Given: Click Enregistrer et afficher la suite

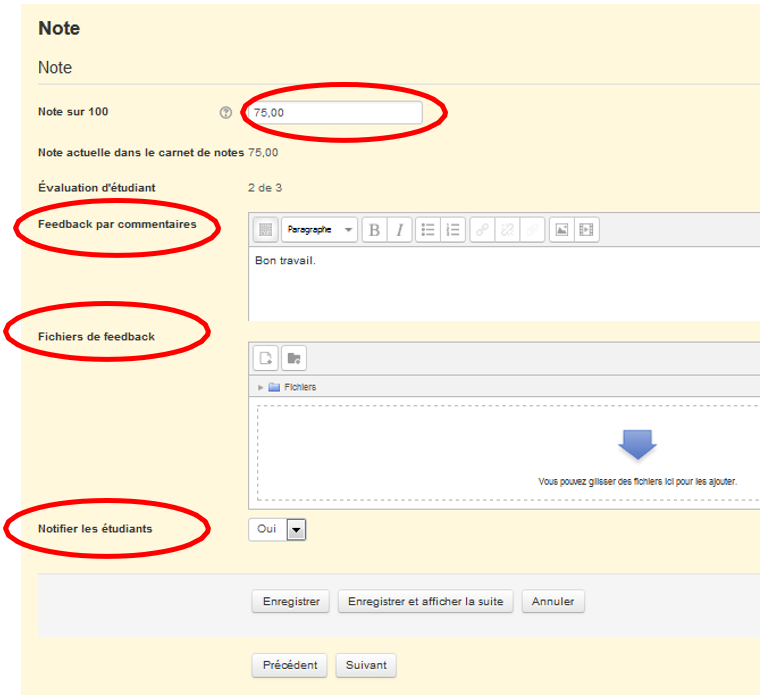Looking at the screenshot, I should (426, 602).
